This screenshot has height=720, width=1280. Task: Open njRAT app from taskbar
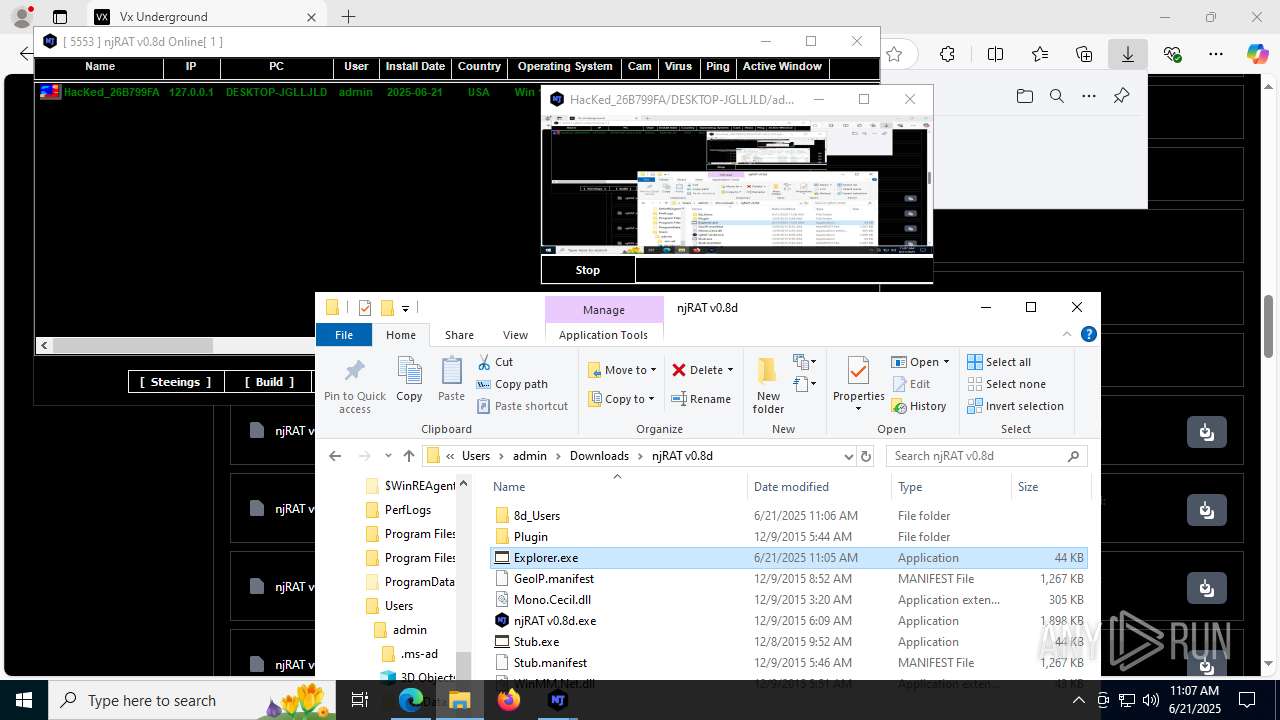(x=558, y=701)
